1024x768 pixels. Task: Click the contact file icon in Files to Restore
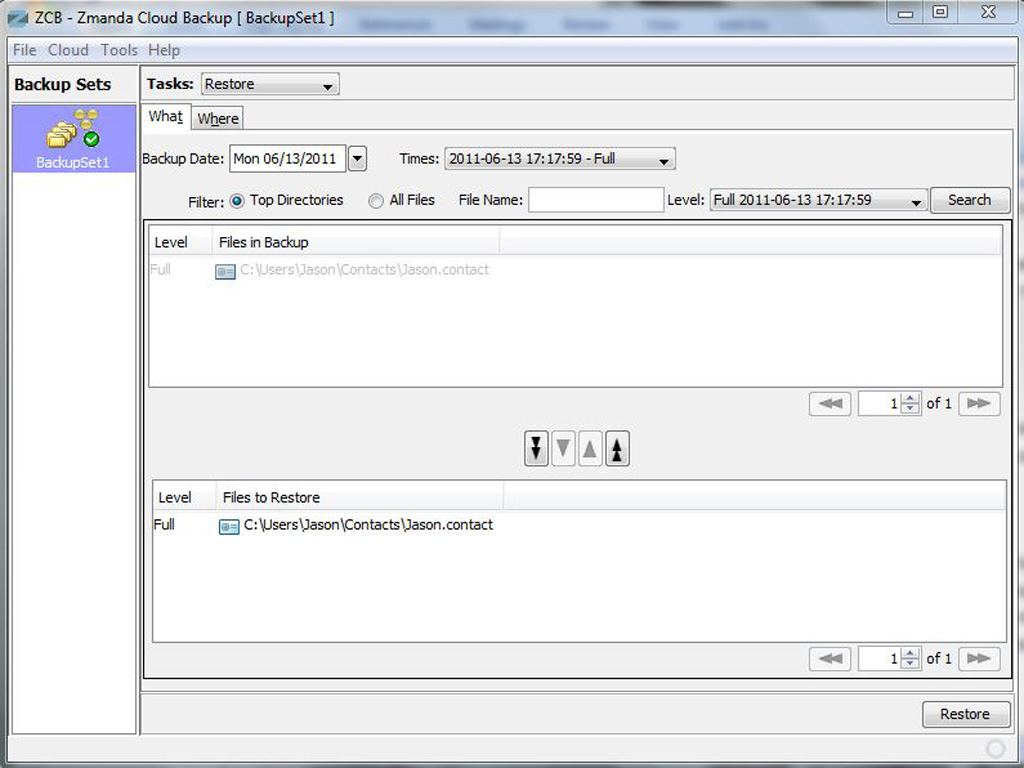(x=229, y=526)
